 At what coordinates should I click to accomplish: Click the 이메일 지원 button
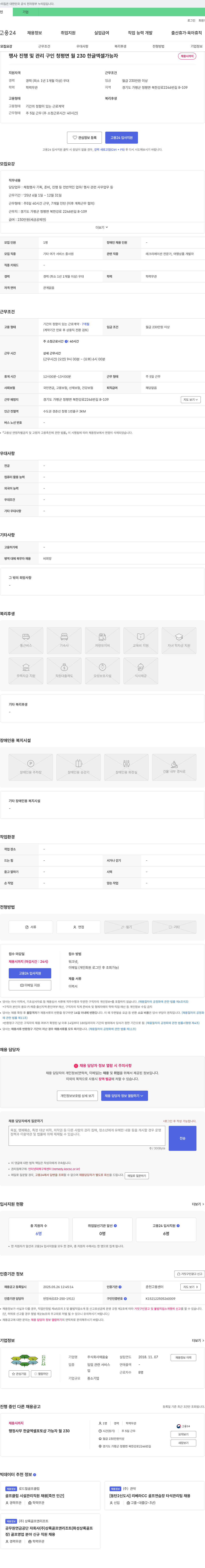(30, 985)
